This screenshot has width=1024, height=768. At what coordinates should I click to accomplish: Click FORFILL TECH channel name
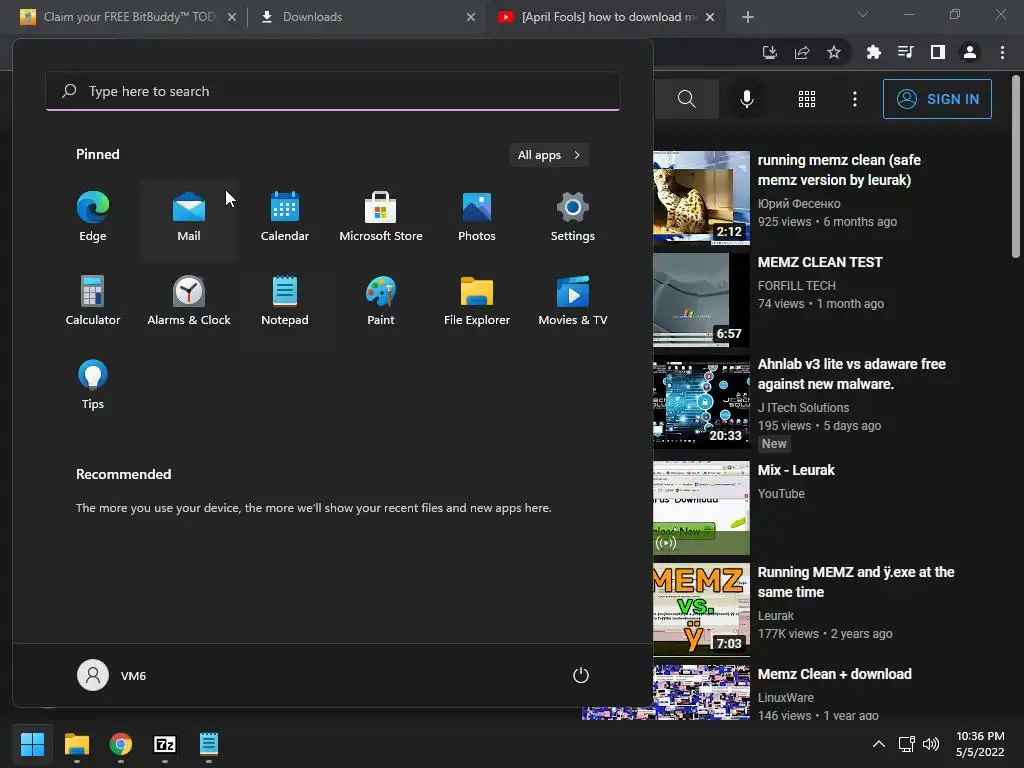coord(796,285)
